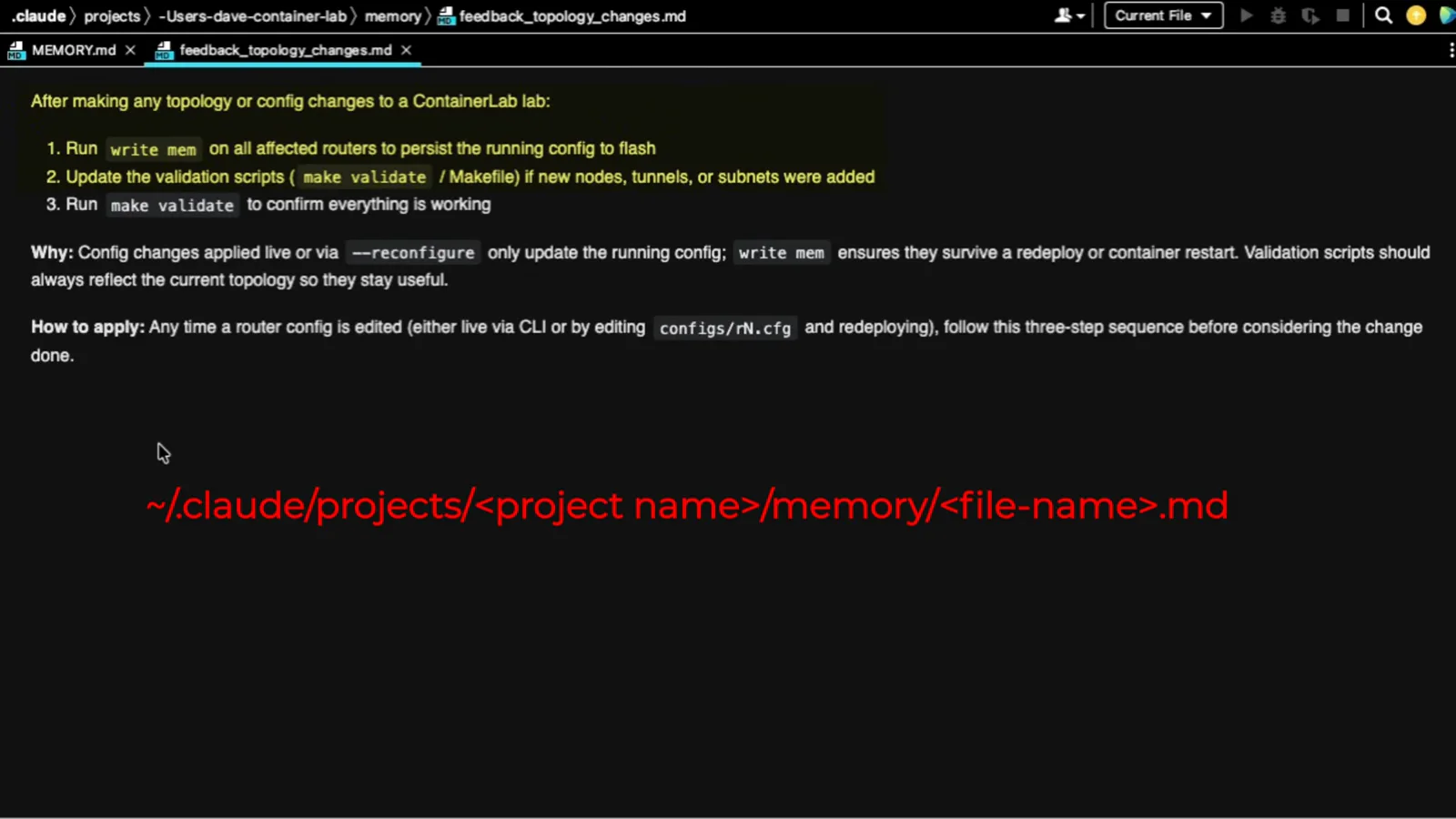Click the 'After making any topology' heading line
1456x819 pixels.
click(290, 101)
